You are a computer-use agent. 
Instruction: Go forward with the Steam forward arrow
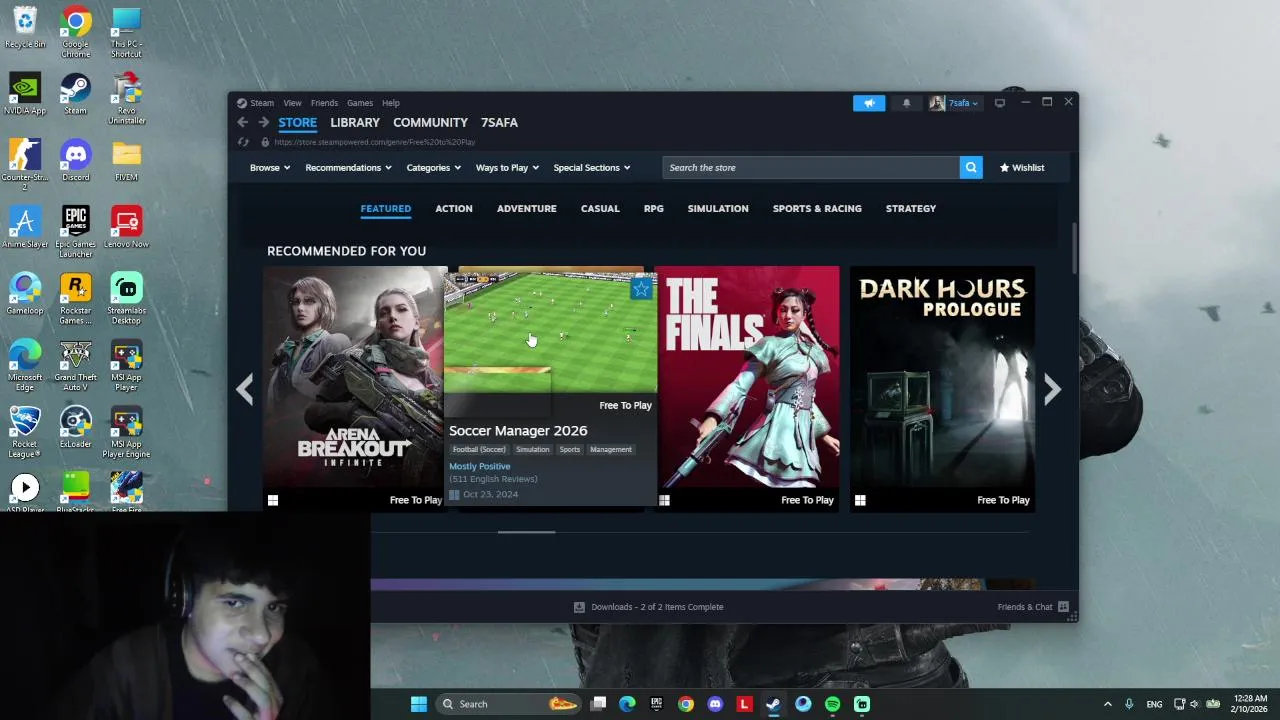263,122
